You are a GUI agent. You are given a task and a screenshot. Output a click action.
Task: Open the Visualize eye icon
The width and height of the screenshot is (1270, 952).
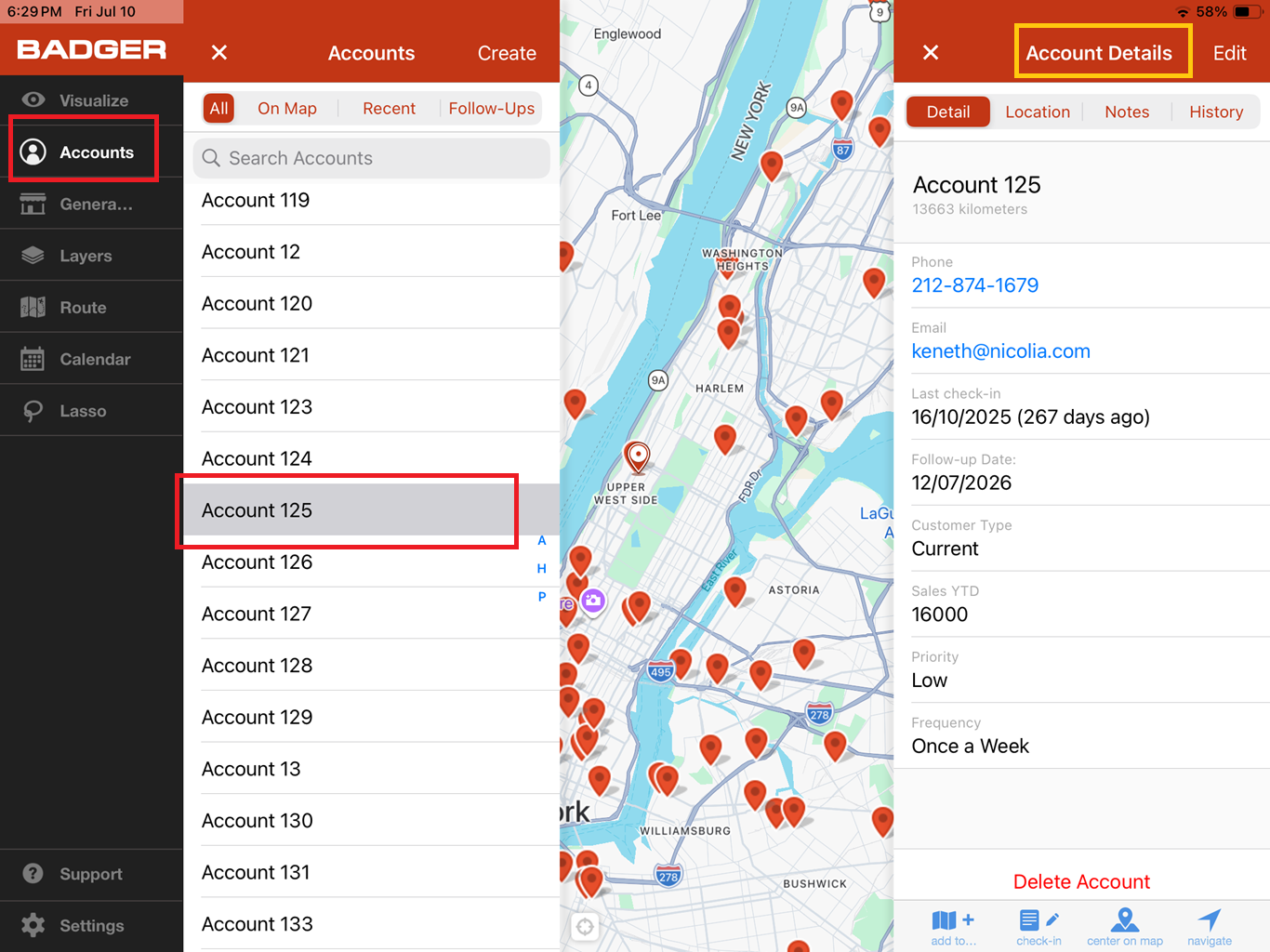tap(33, 100)
